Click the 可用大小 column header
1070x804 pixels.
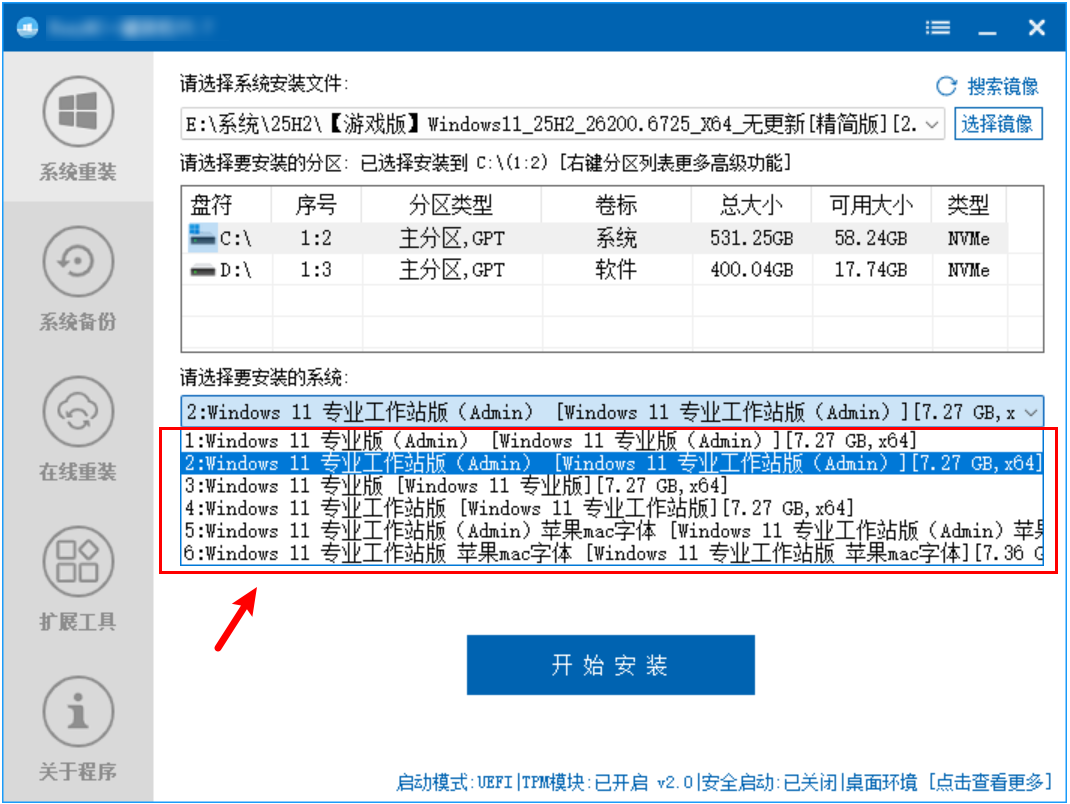coord(871,204)
